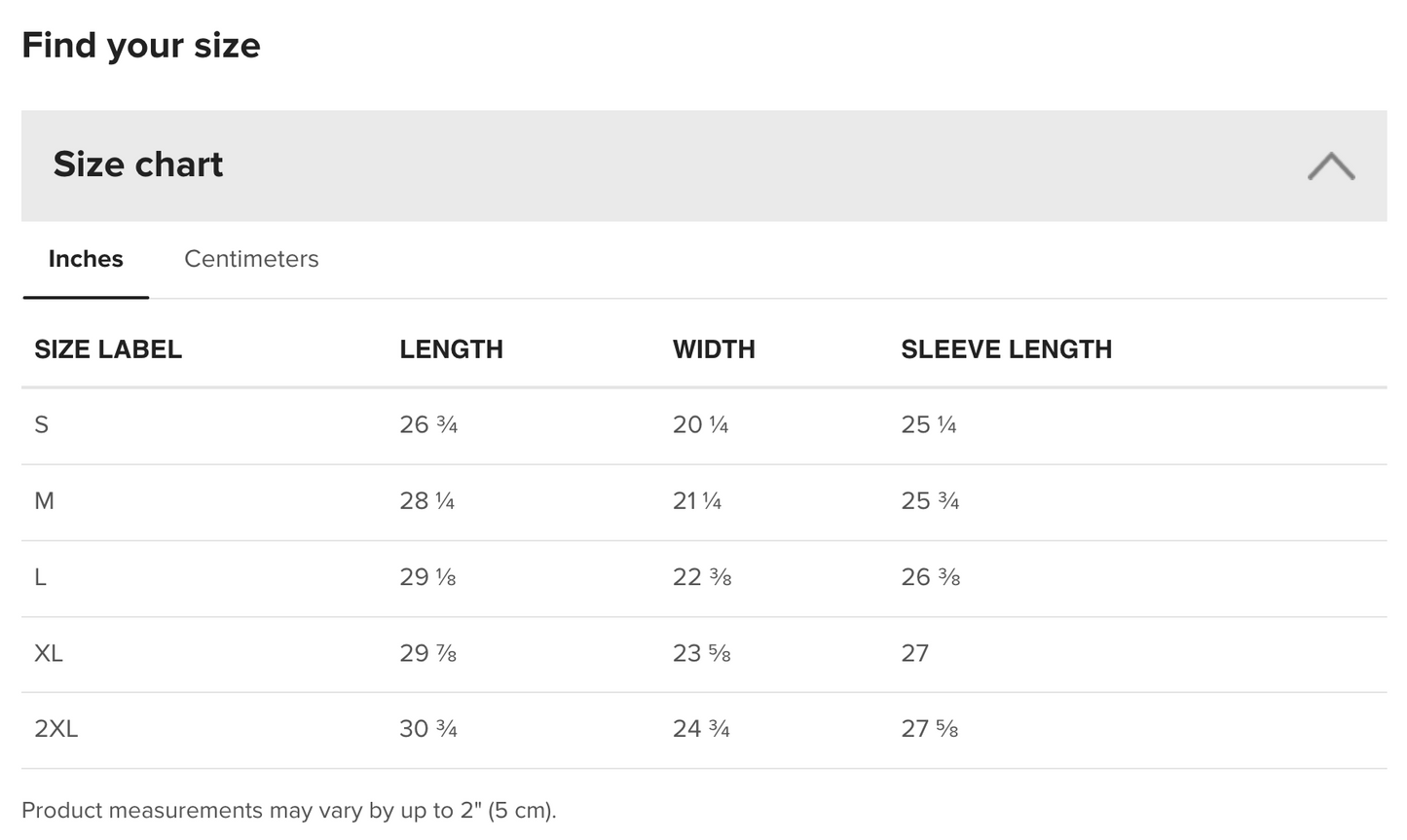Image resolution: width=1407 pixels, height=840 pixels.
Task: Click the 26 ⅜ sleeve length for L
Action: click(x=931, y=577)
